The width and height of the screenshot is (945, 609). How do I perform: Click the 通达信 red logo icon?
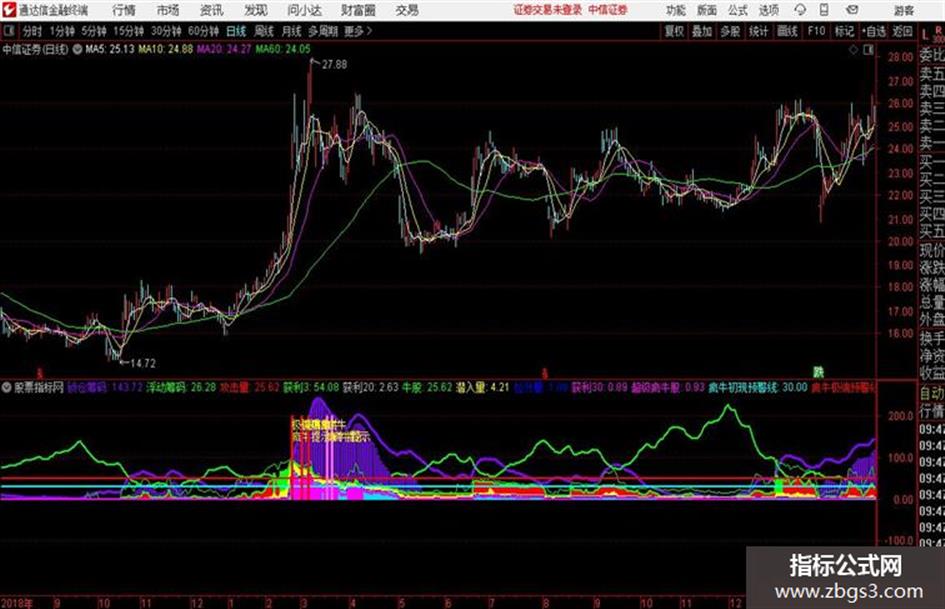[x=10, y=10]
